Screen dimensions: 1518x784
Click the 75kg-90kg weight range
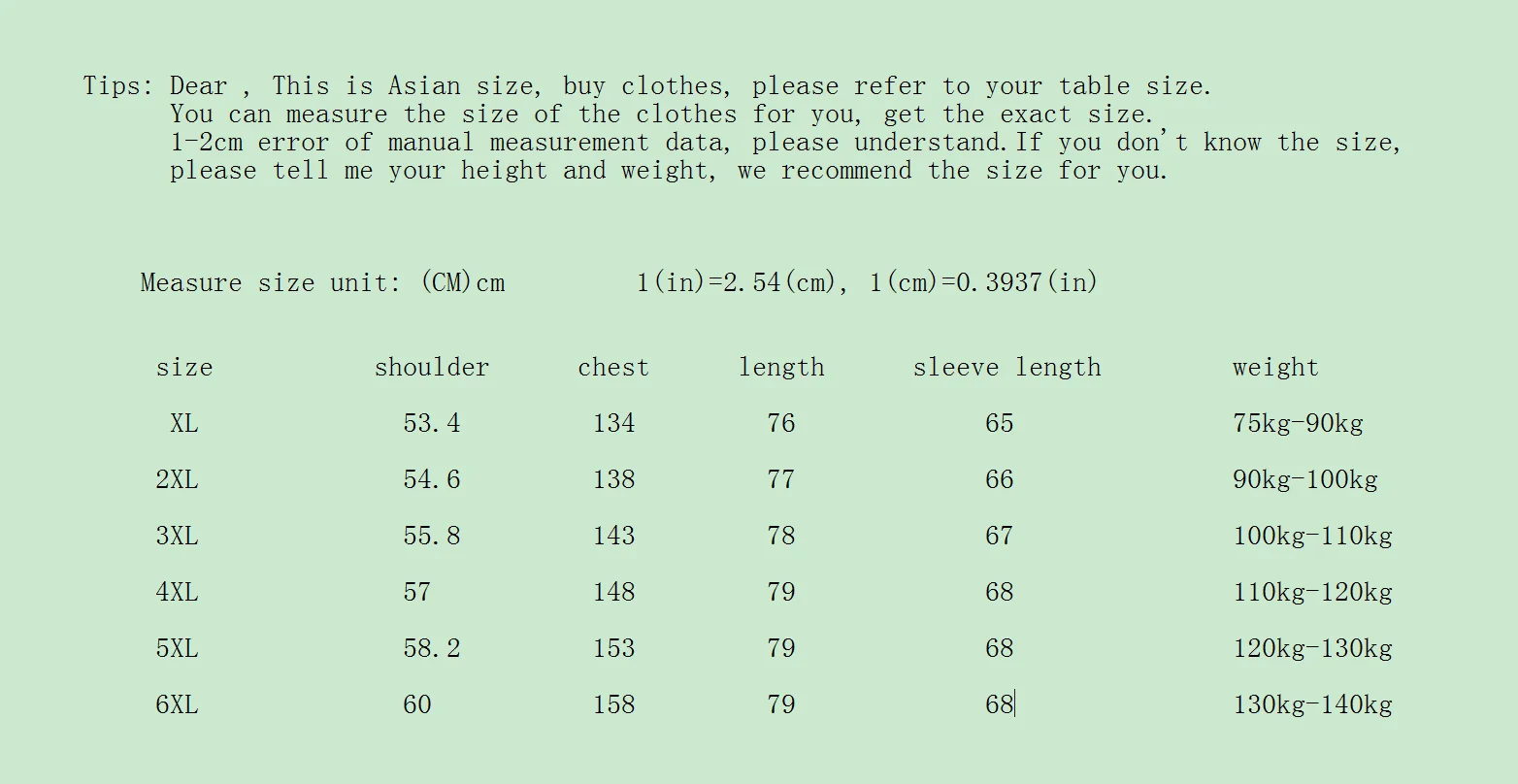coord(1299,424)
